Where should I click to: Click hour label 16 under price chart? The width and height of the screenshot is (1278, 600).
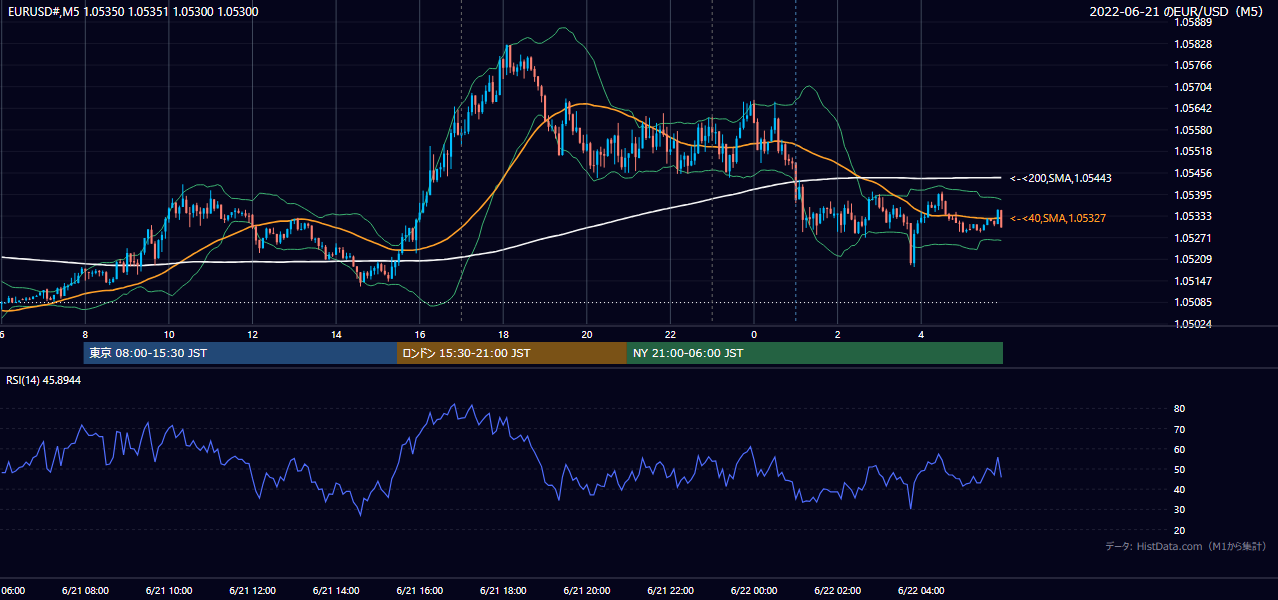(420, 334)
